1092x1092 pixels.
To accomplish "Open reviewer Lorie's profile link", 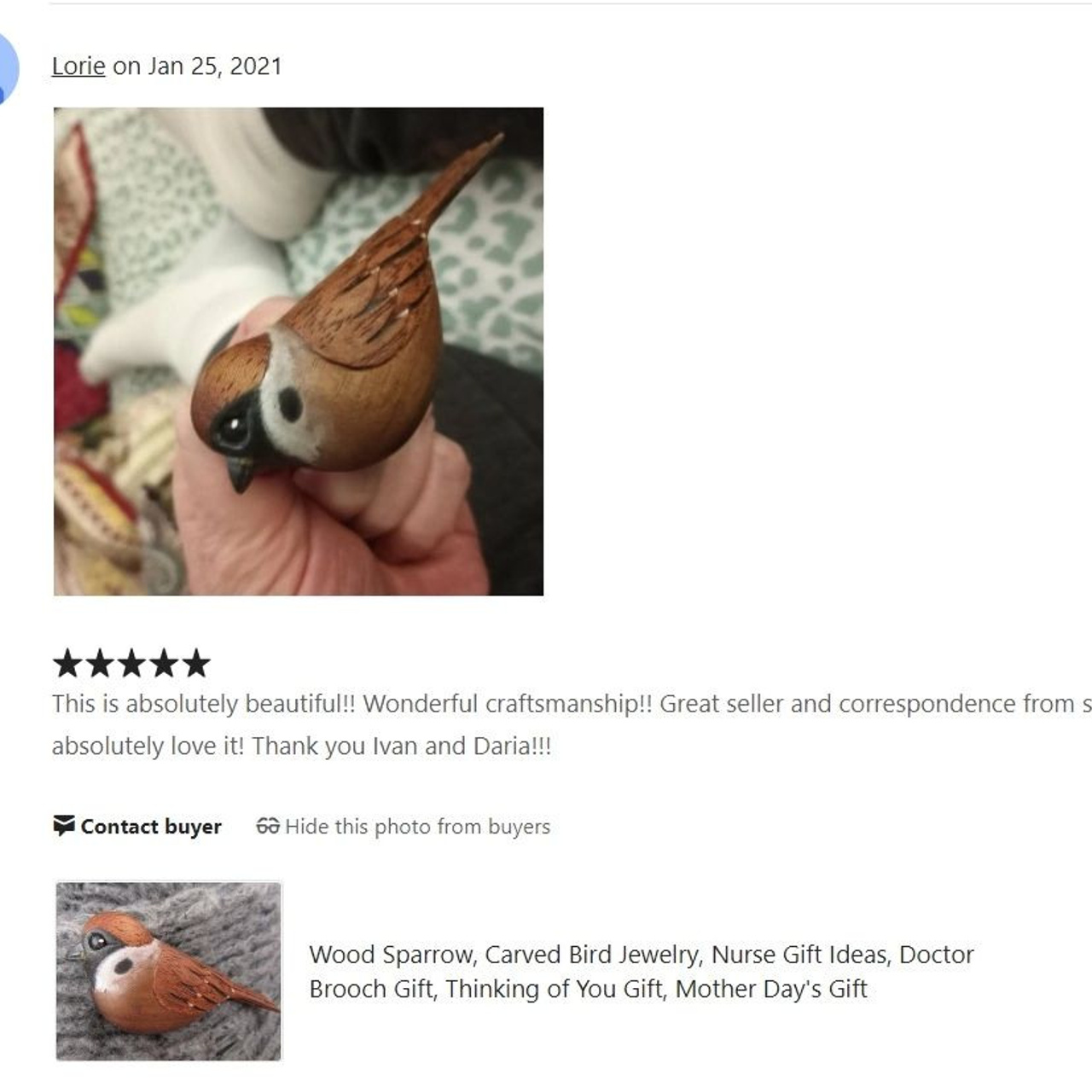I will pos(78,67).
